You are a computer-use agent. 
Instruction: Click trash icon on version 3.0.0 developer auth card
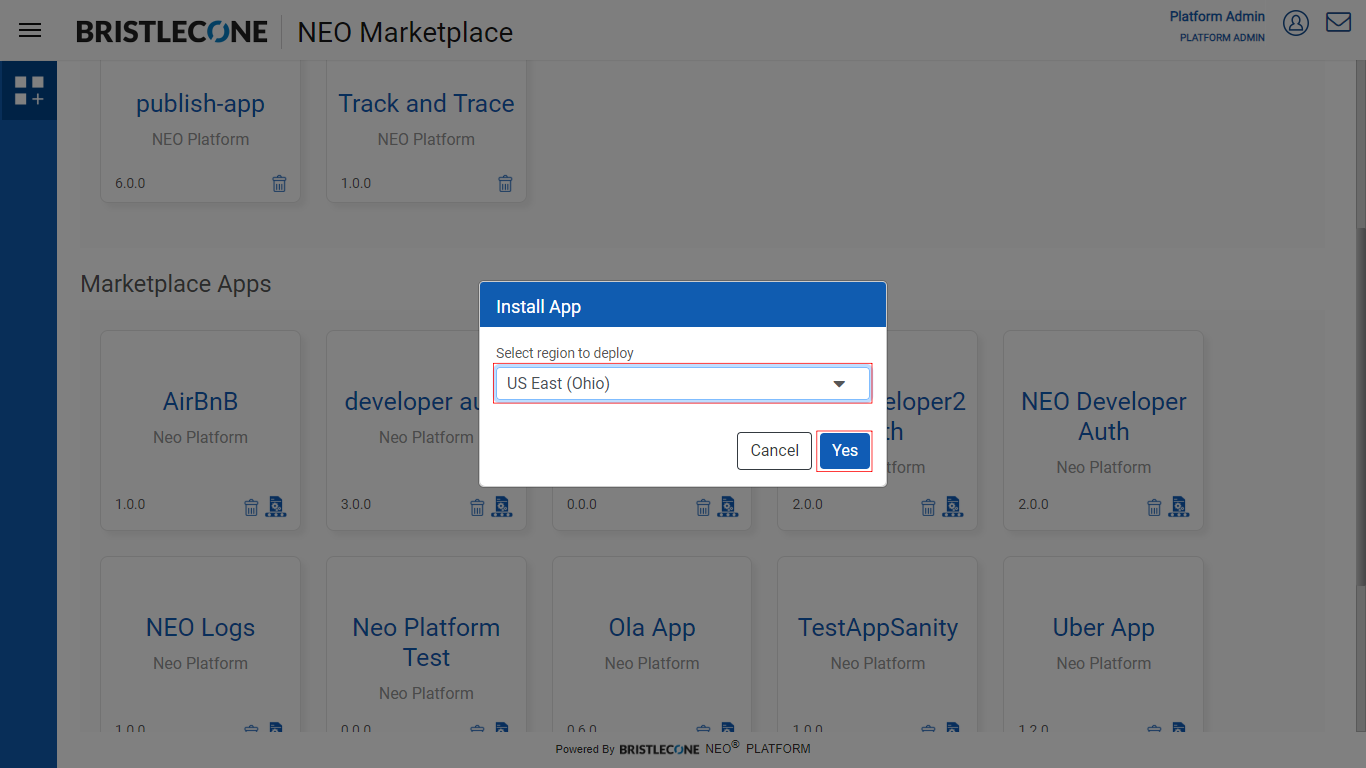[477, 507]
